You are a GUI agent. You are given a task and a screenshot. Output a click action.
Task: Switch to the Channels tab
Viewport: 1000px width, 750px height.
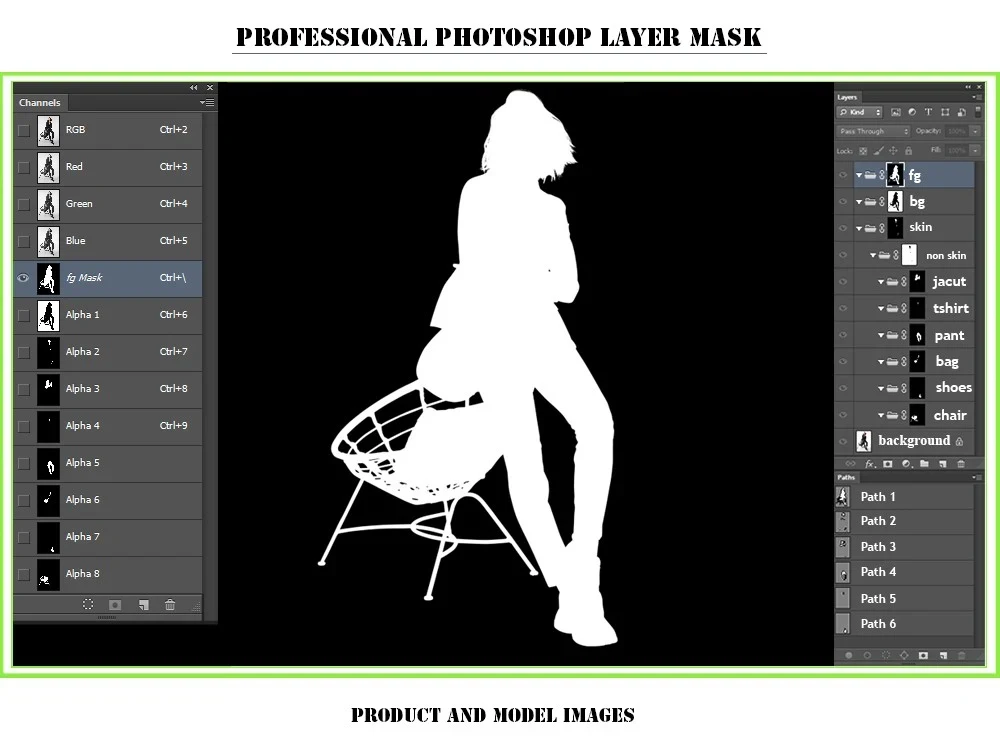[39, 102]
